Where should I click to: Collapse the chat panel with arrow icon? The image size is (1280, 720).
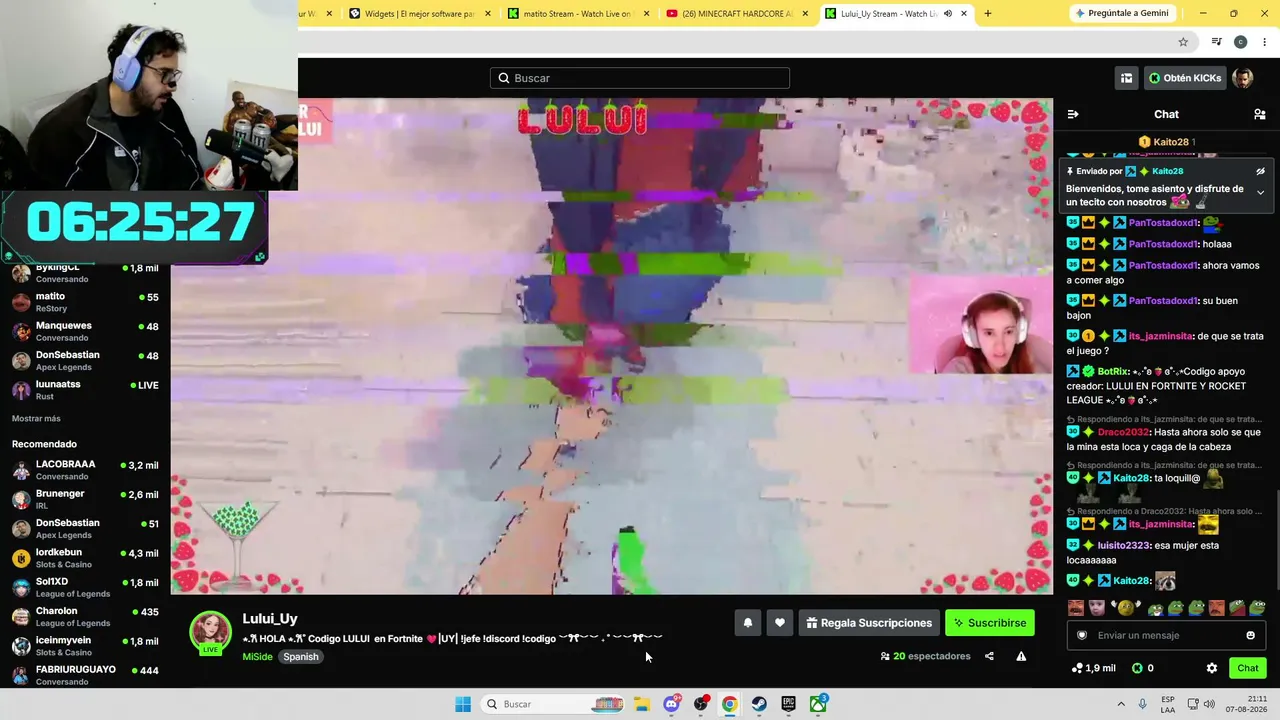[1073, 114]
